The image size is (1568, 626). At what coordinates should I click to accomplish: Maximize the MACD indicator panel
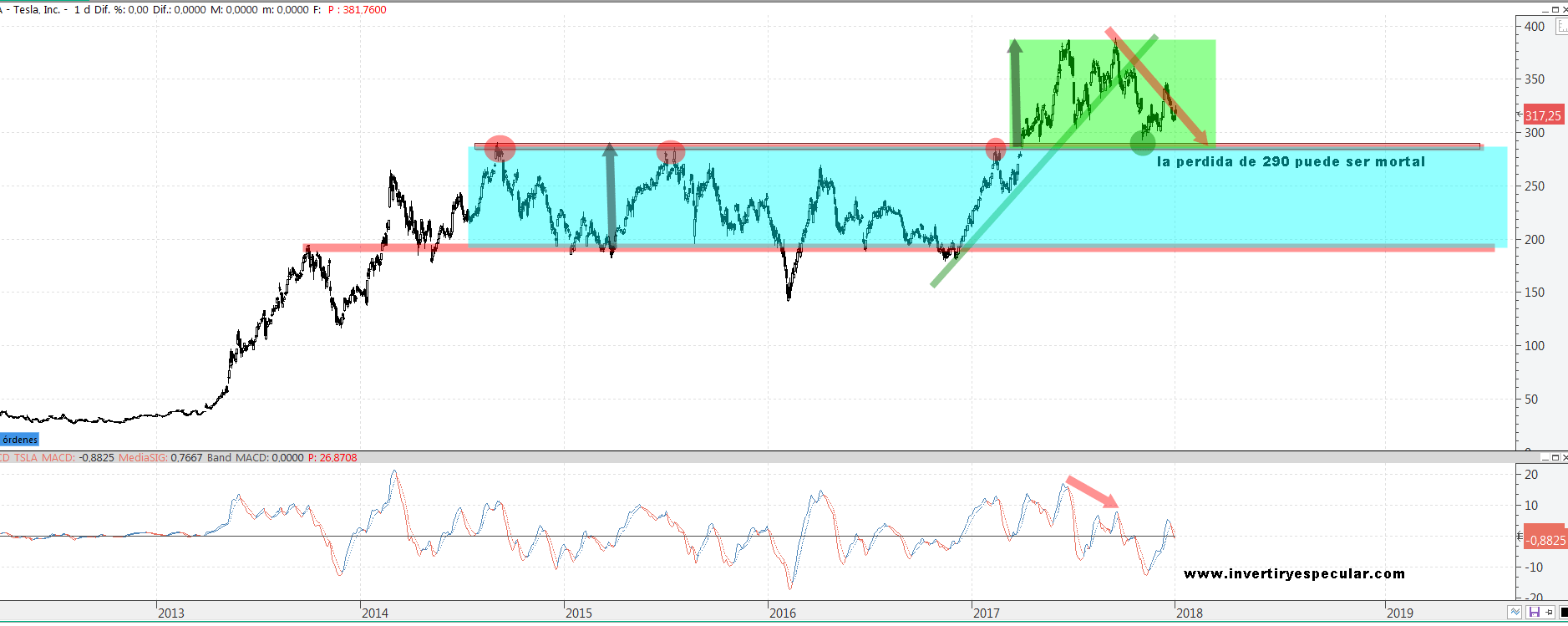(x=1555, y=457)
